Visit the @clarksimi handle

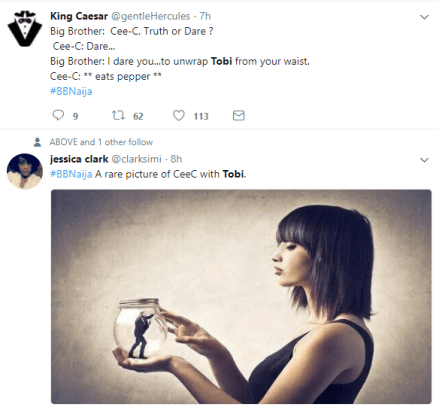tap(136, 159)
